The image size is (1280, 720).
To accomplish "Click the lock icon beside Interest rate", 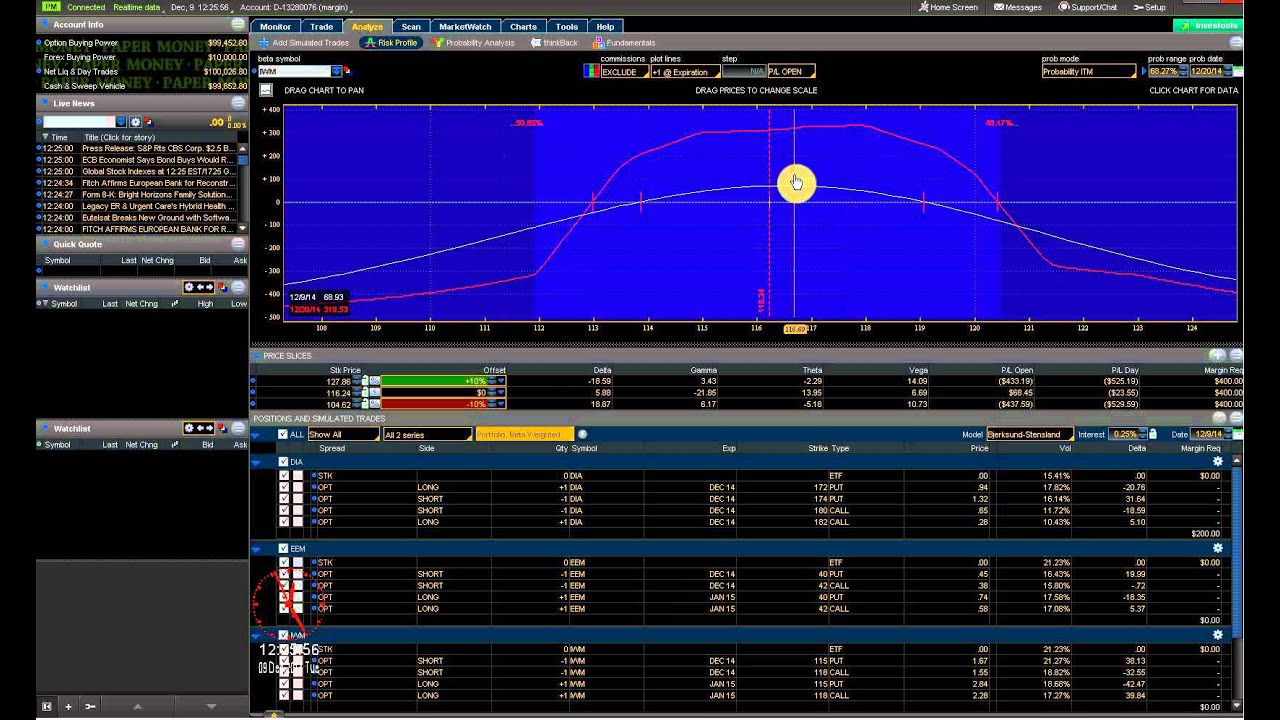I will 1152,434.
